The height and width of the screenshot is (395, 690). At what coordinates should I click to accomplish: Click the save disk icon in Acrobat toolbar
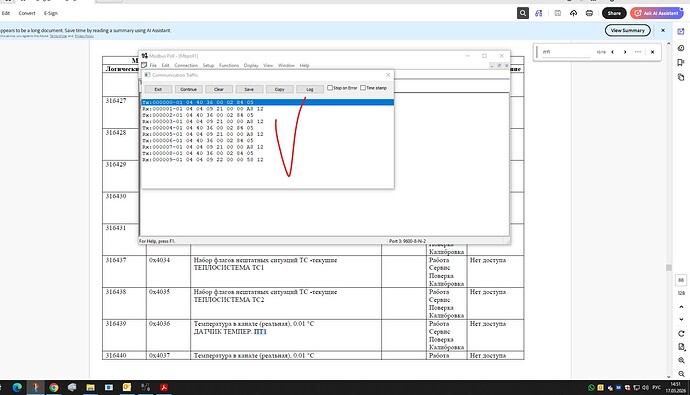[558, 13]
